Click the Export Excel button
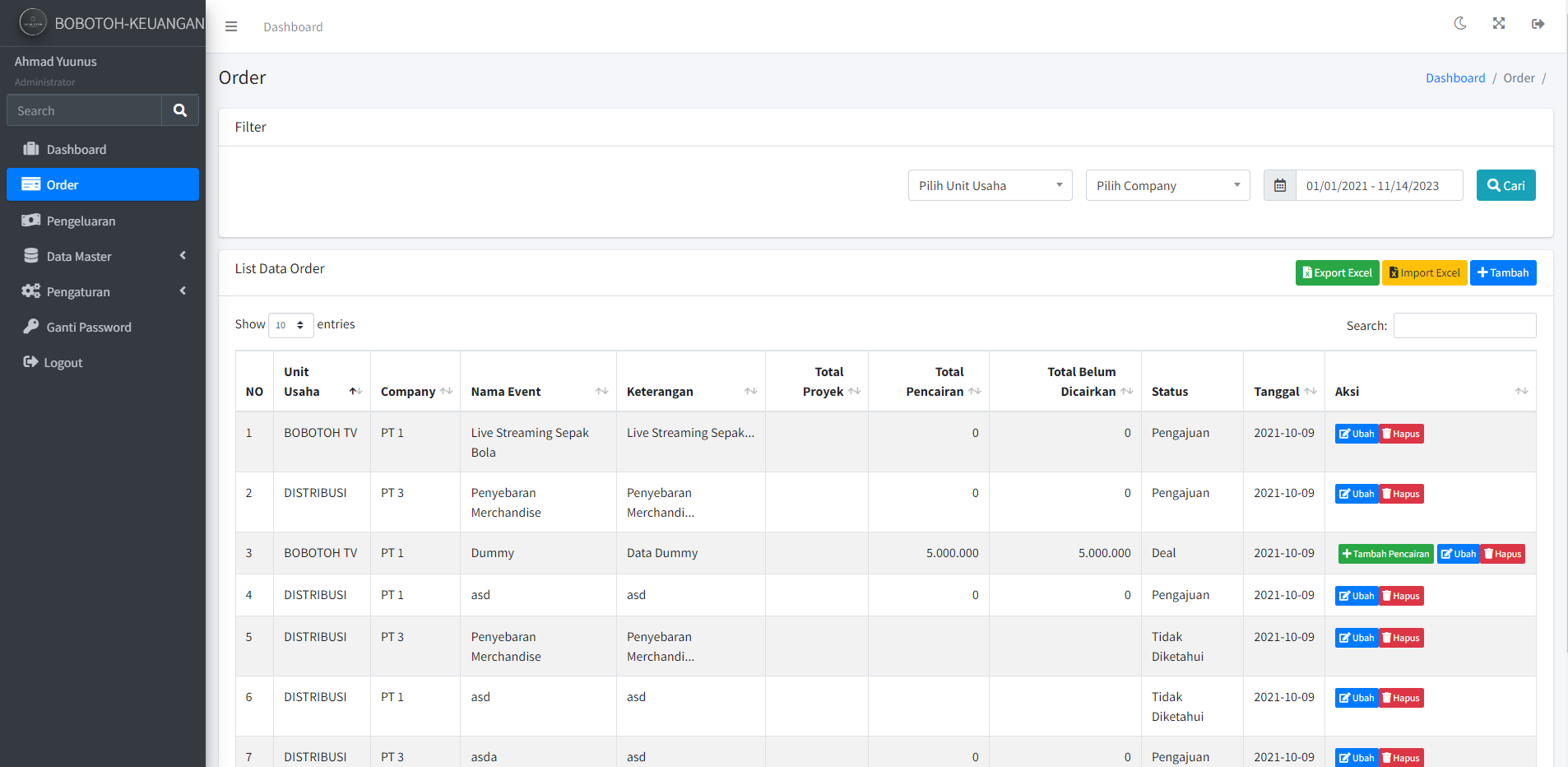Image resolution: width=1568 pixels, height=767 pixels. click(1337, 272)
